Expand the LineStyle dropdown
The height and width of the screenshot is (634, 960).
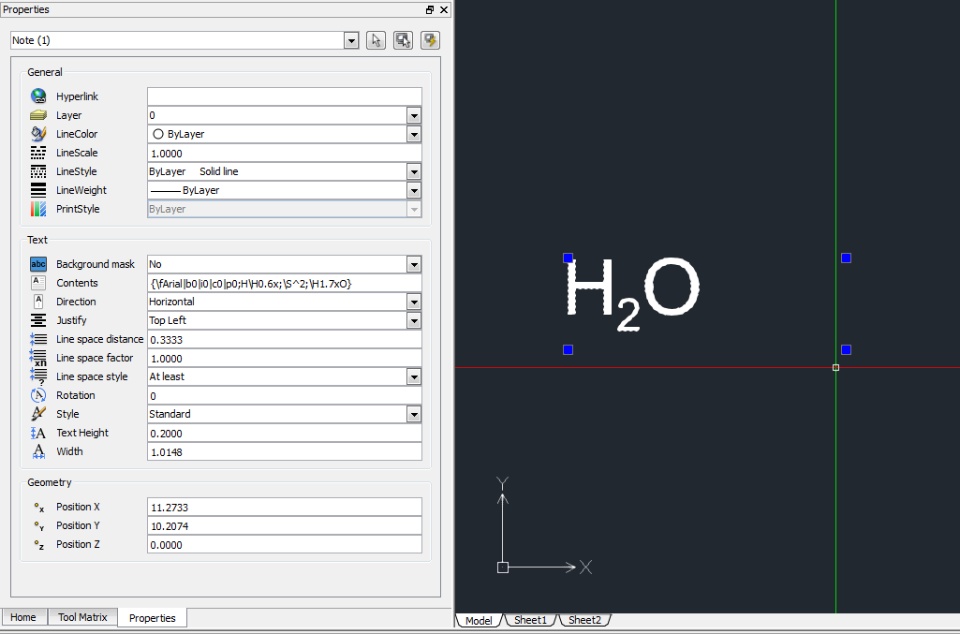click(x=414, y=171)
